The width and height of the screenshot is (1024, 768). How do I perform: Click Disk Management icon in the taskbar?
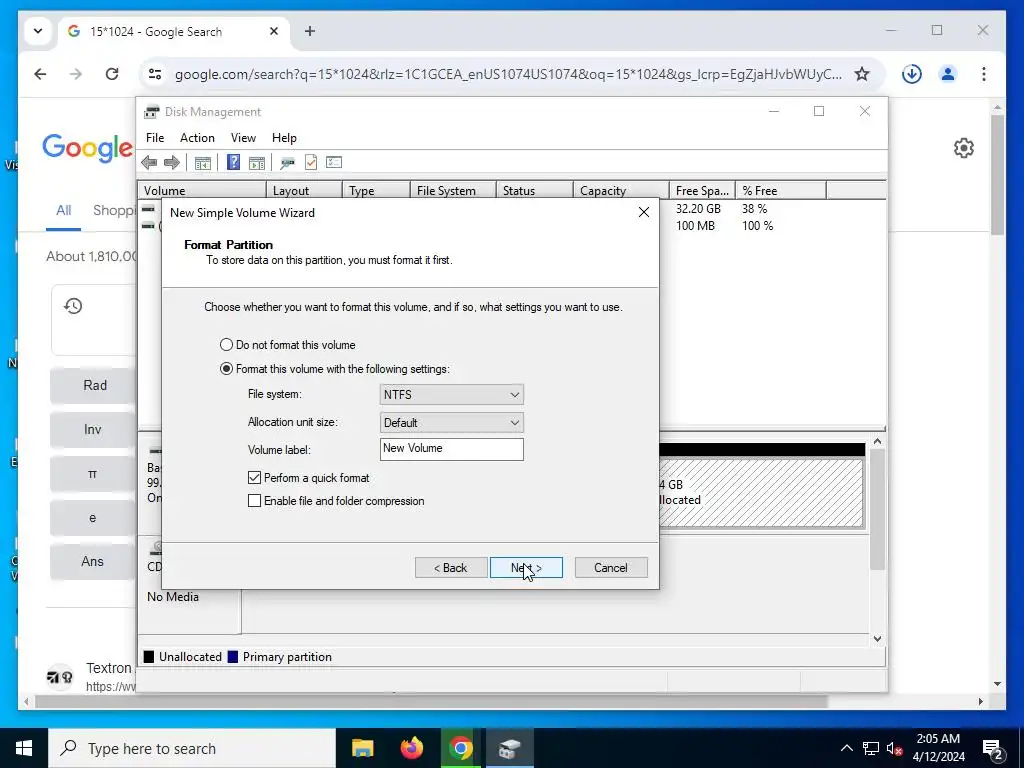tap(509, 748)
